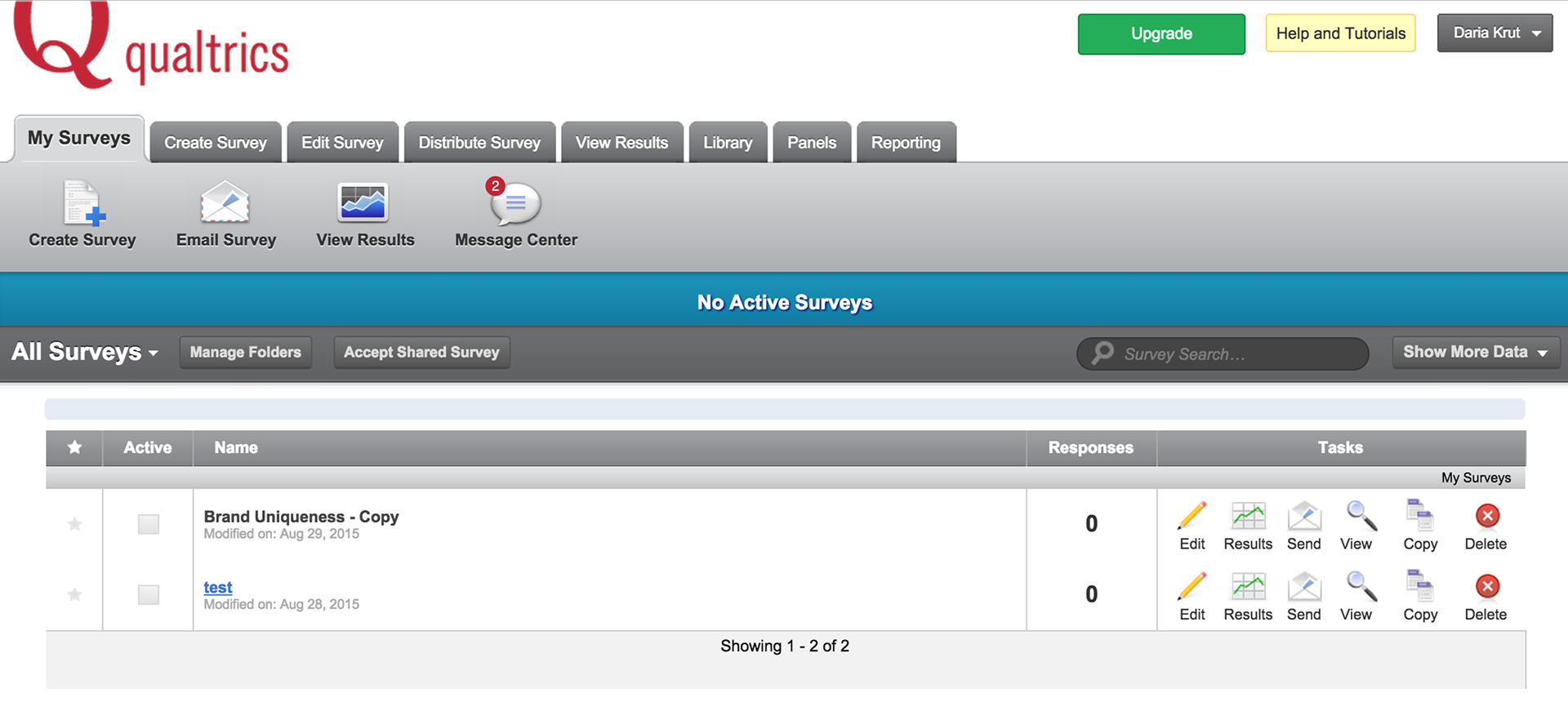The height and width of the screenshot is (720, 1568).
Task: Click the Manage Folders button
Action: (x=246, y=352)
